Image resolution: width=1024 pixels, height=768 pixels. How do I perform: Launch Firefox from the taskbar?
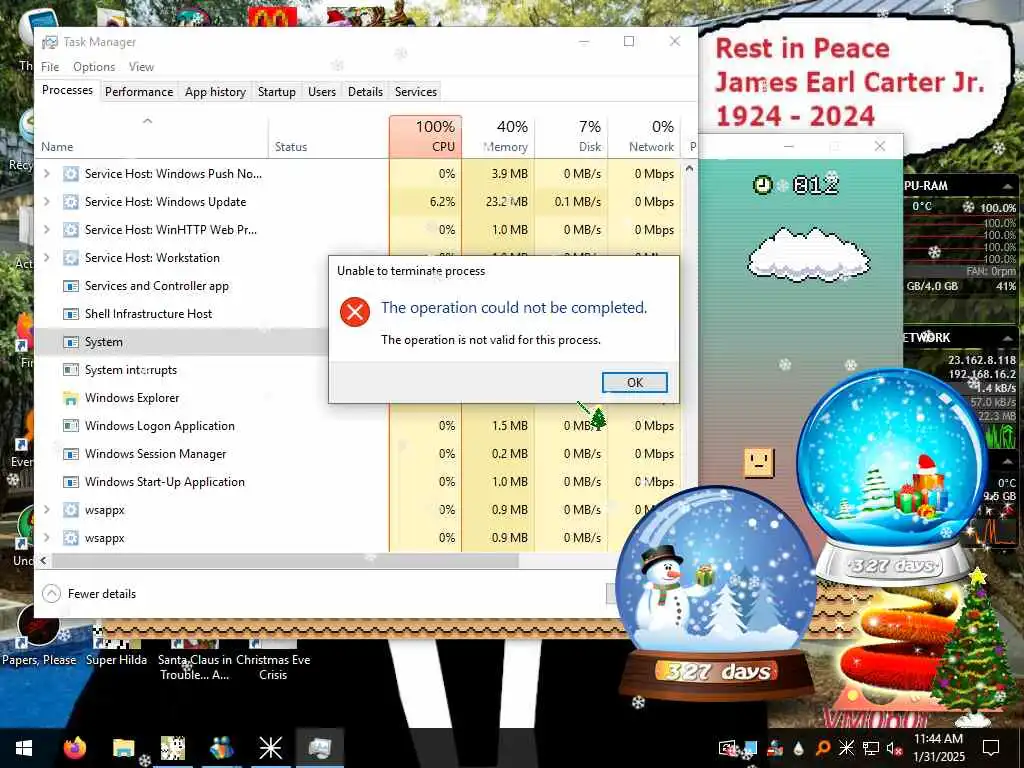click(74, 748)
